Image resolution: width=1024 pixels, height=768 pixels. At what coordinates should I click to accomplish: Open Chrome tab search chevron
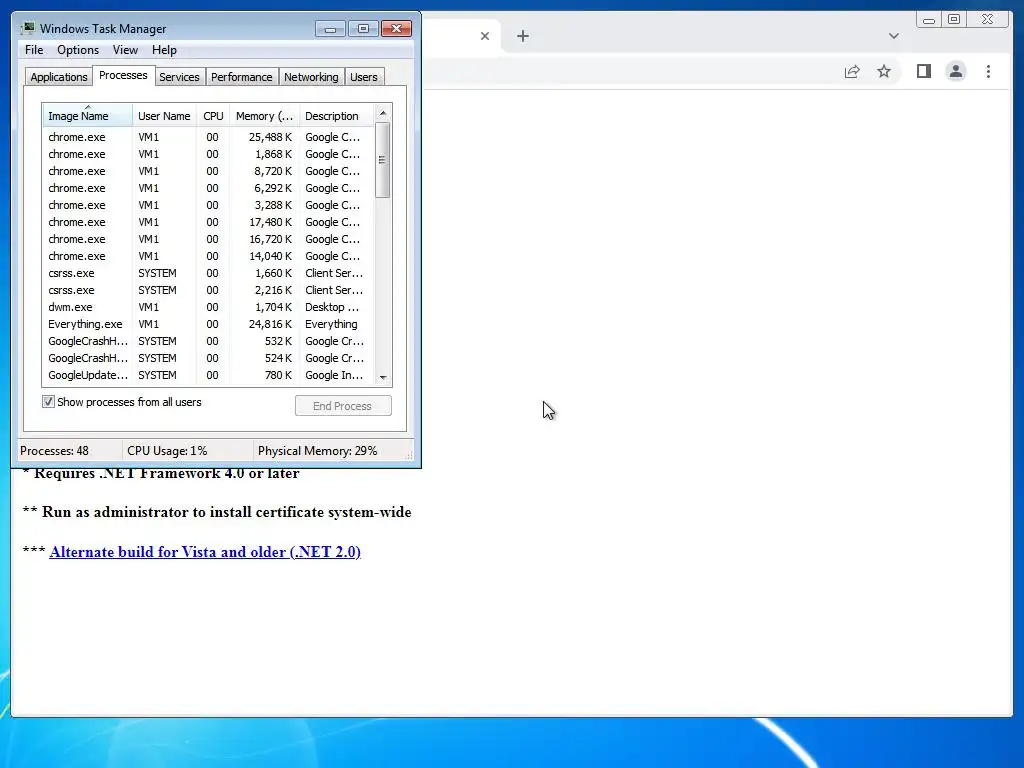tap(893, 36)
